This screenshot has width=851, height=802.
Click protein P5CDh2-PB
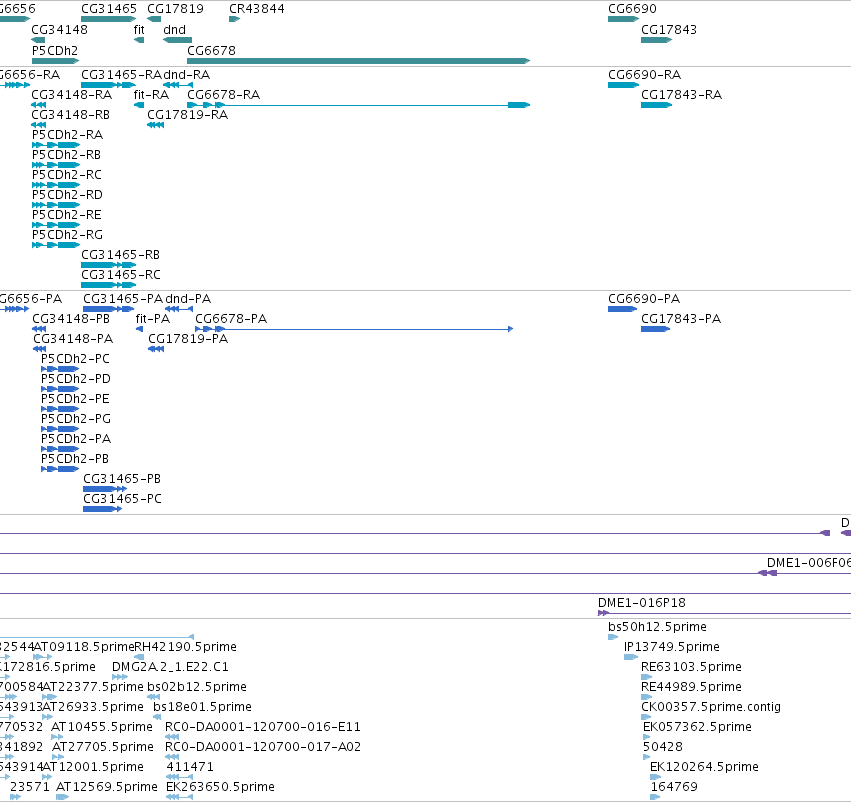coord(75,459)
